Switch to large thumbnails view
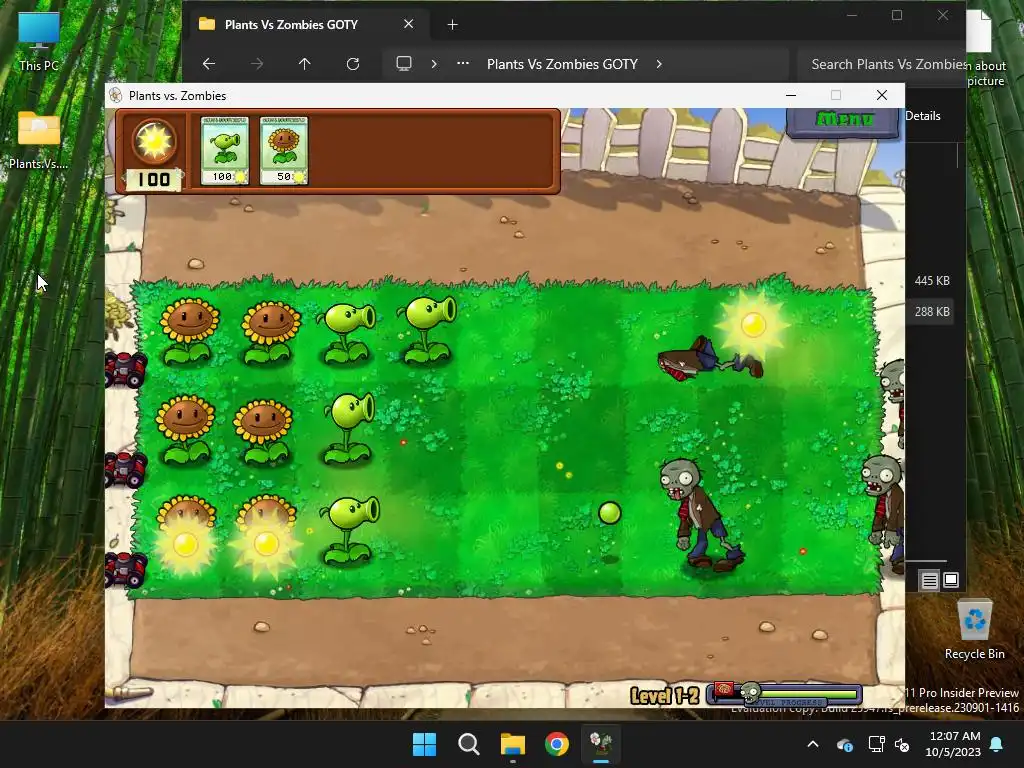 tap(951, 580)
